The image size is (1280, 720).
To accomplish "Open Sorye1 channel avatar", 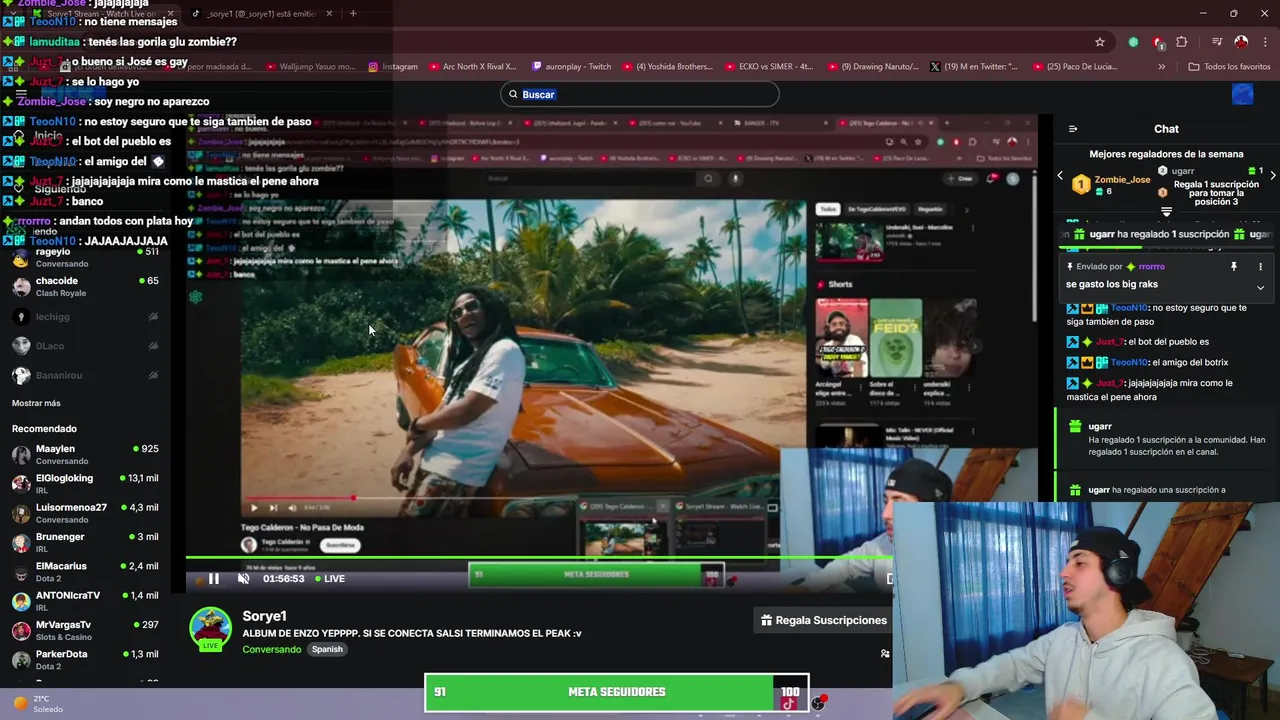I will tap(211, 629).
